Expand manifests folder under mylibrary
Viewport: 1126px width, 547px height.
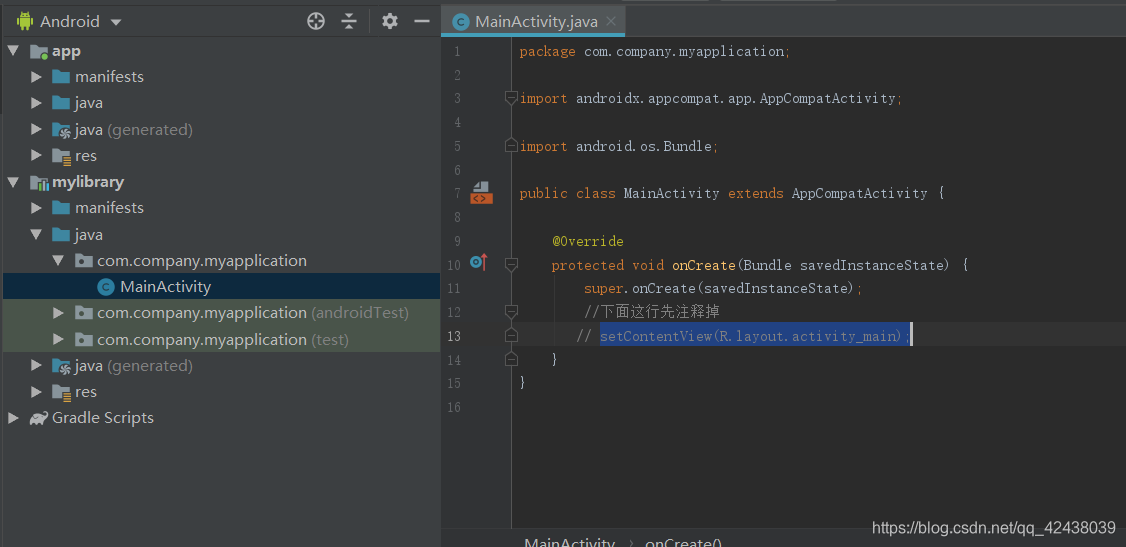36,208
